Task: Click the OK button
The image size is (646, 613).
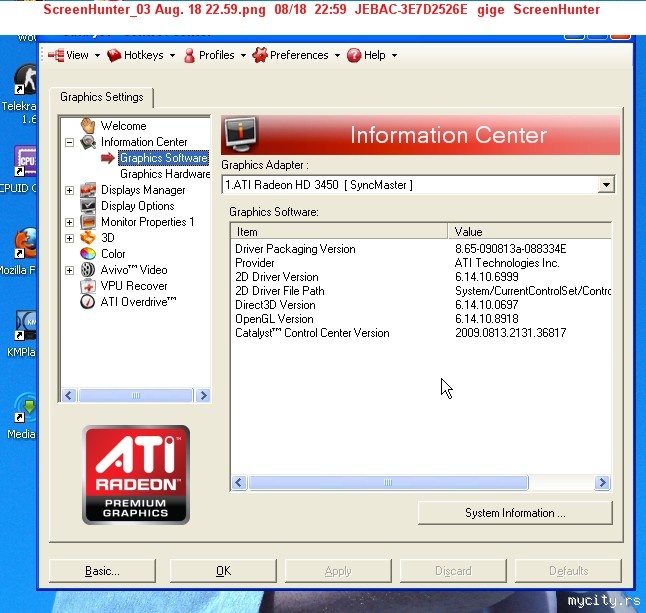Action: (223, 571)
